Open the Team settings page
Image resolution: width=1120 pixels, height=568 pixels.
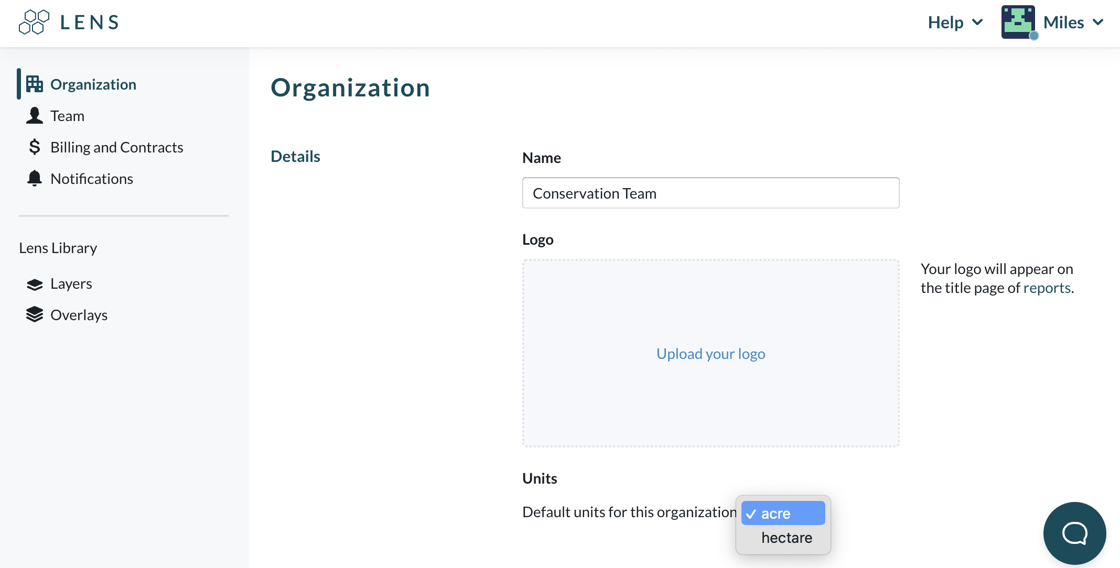67,116
